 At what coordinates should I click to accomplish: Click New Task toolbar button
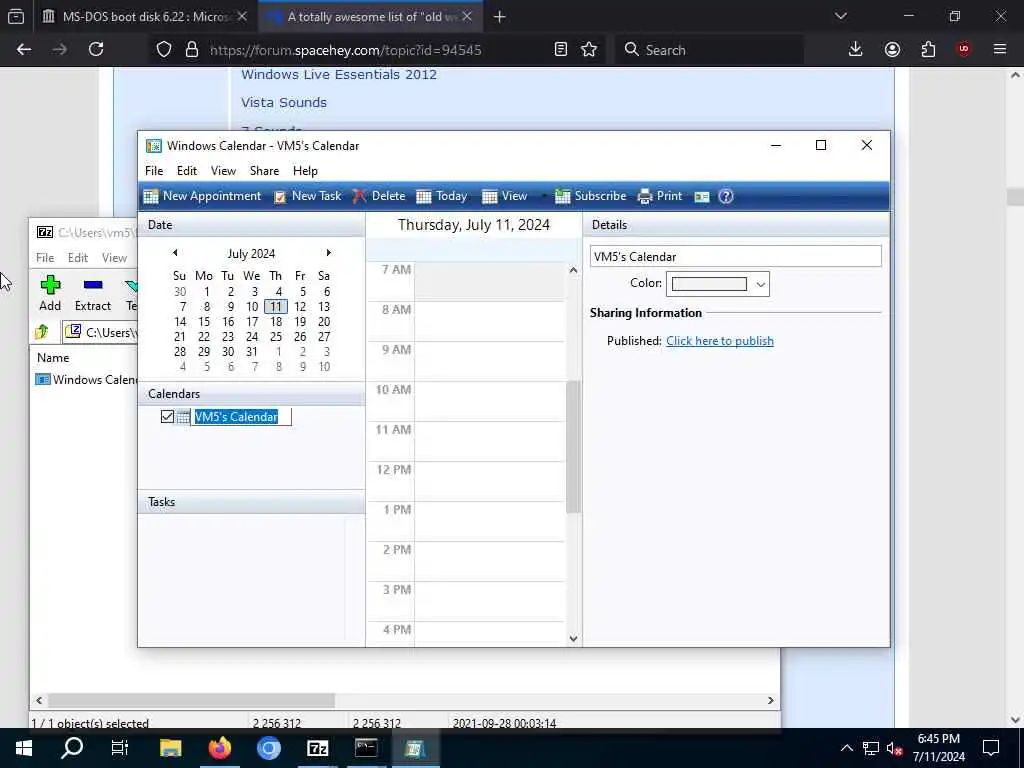pos(308,196)
